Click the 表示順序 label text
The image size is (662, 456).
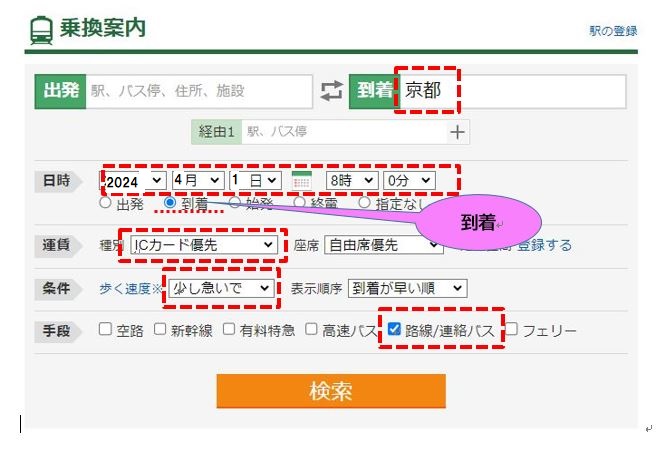[316, 289]
